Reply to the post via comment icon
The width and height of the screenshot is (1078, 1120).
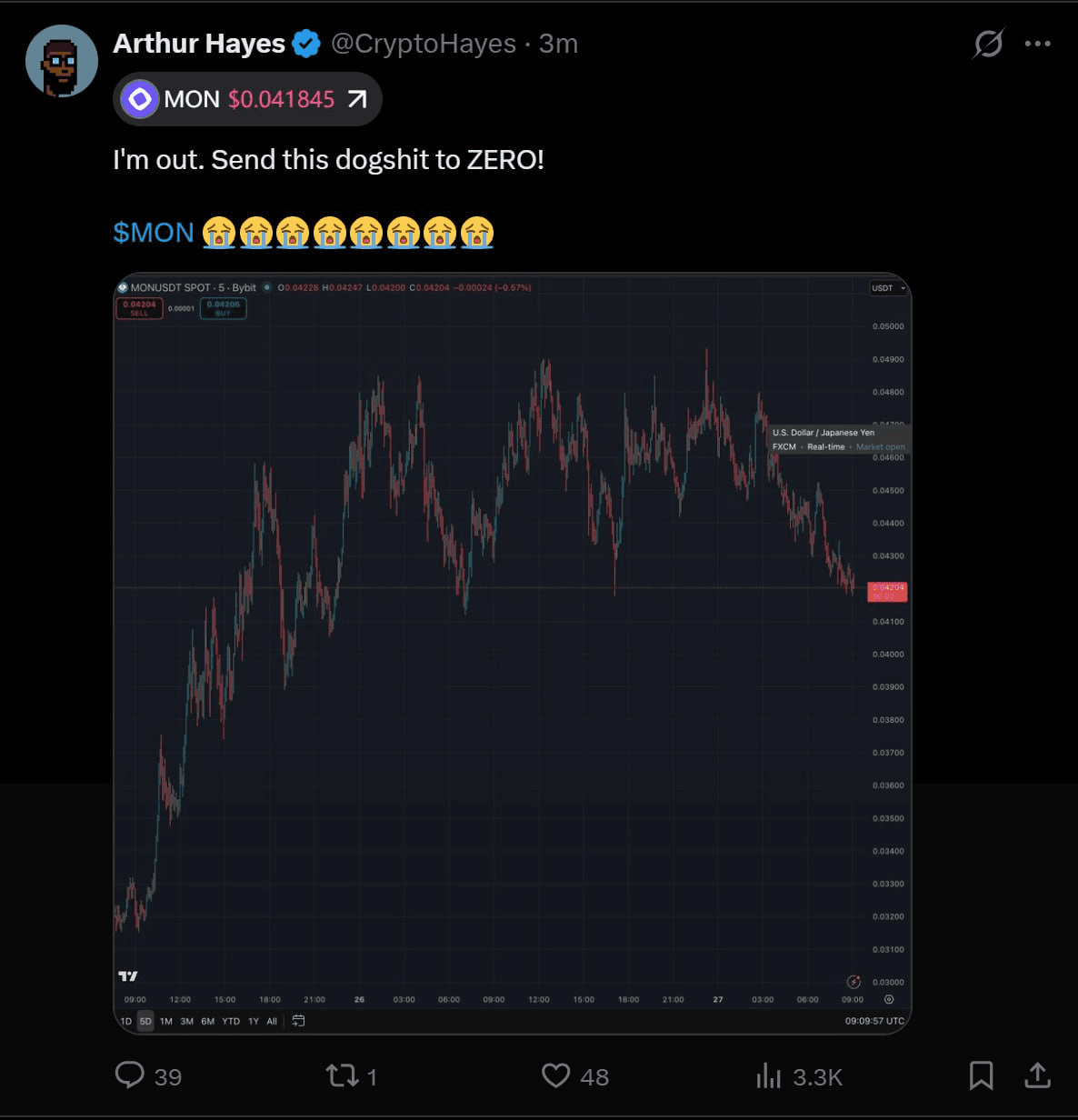click(x=130, y=1075)
